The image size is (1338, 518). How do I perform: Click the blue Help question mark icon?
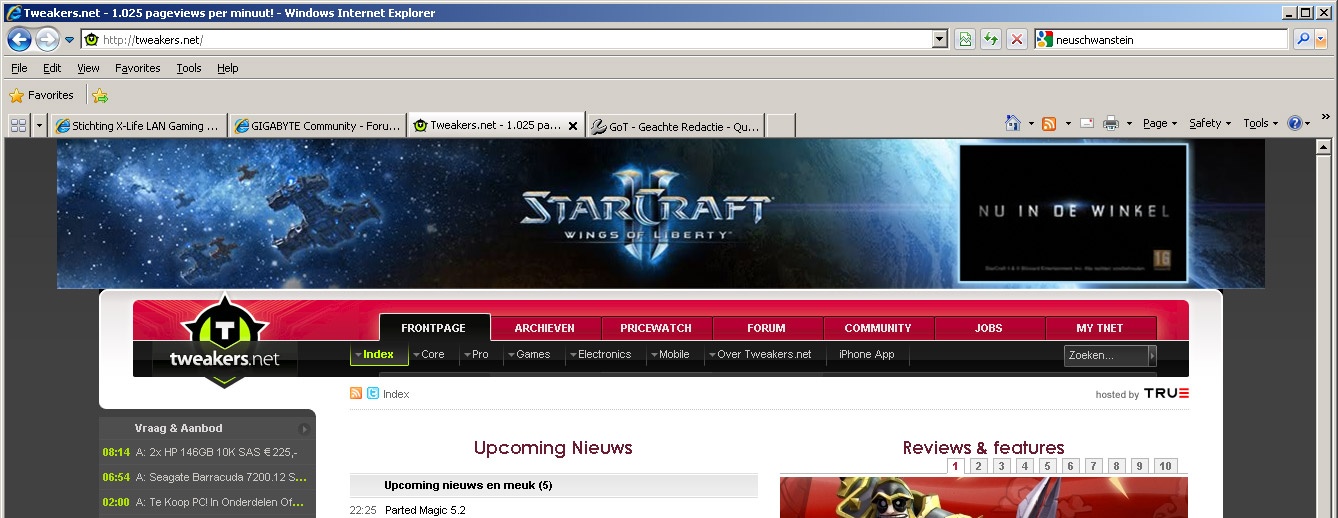click(x=1294, y=123)
